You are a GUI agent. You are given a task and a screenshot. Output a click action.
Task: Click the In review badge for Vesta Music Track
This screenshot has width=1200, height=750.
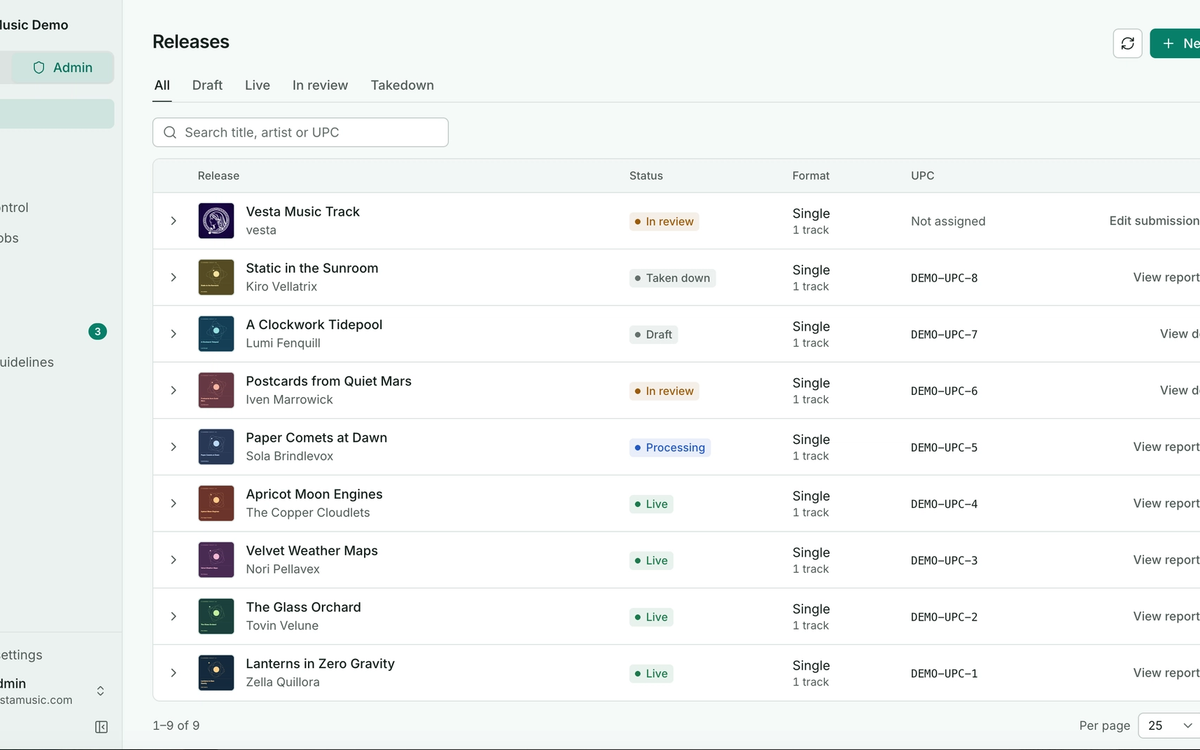click(664, 222)
